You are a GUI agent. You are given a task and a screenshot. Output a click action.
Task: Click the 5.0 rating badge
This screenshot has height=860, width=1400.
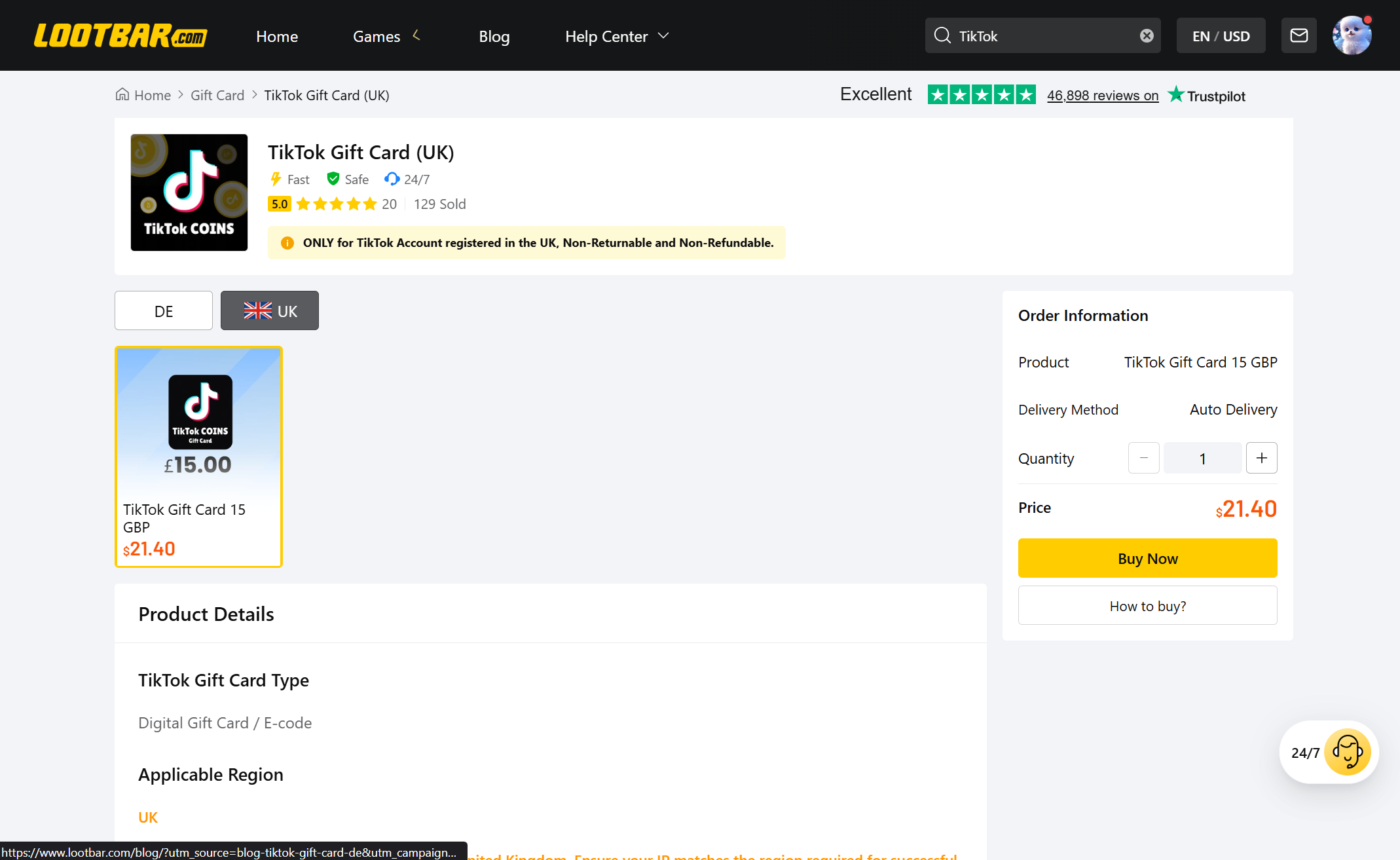click(x=280, y=204)
